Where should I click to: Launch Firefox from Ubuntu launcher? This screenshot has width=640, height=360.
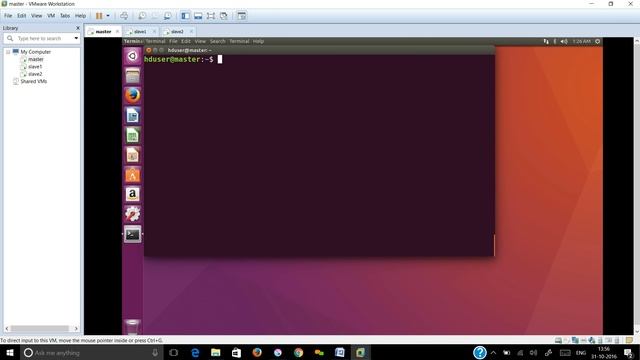coord(132,96)
